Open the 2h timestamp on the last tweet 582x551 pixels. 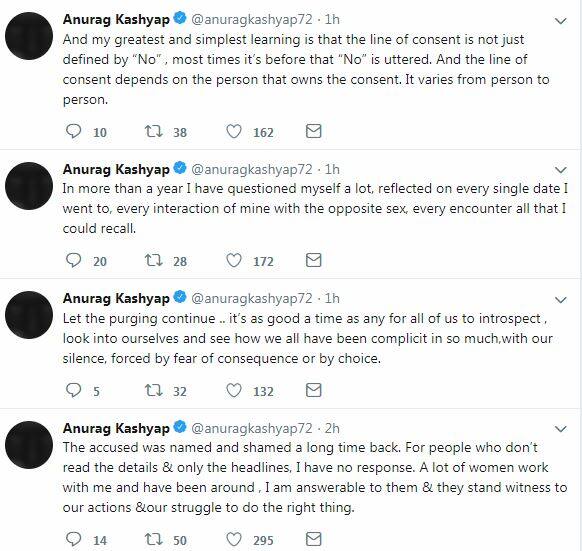(332, 428)
